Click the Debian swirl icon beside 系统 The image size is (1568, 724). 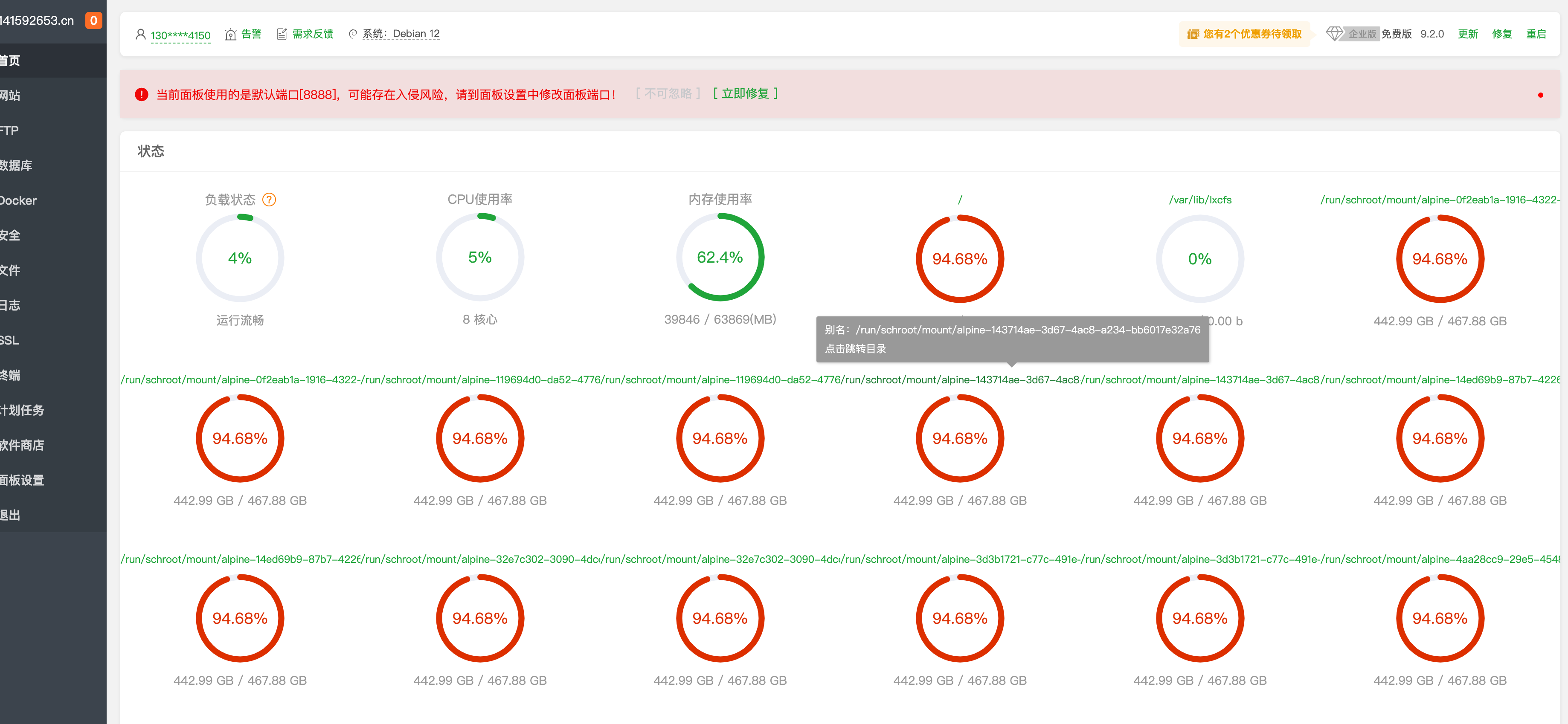pyautogui.click(x=353, y=34)
